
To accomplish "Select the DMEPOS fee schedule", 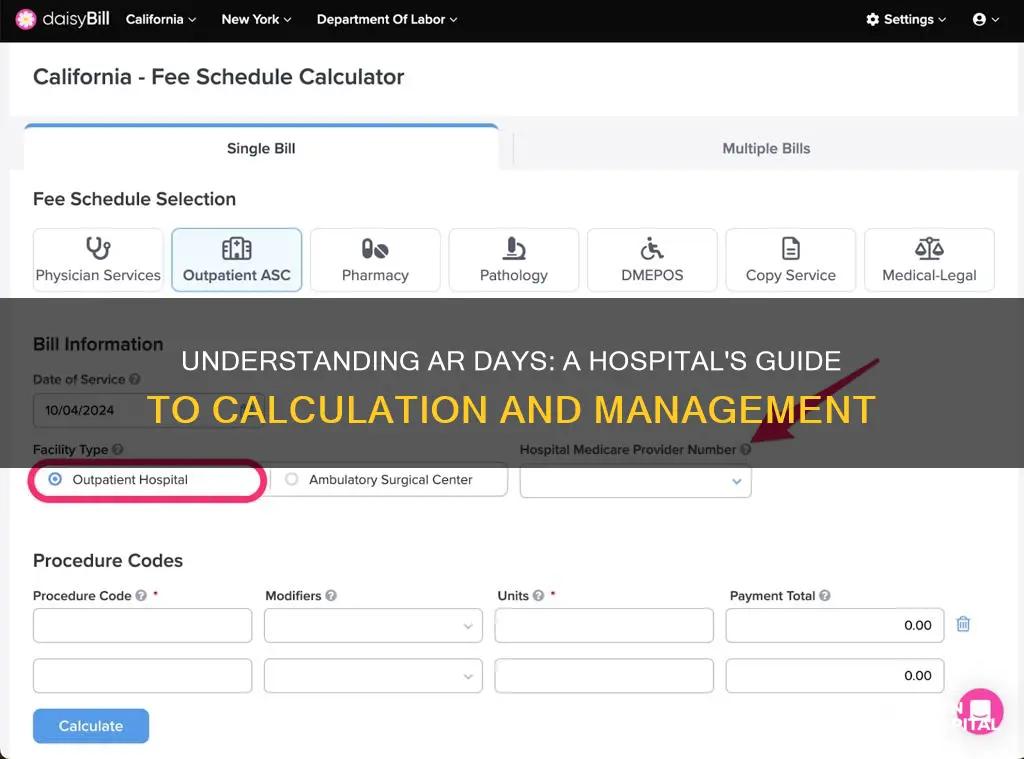I will click(x=652, y=260).
